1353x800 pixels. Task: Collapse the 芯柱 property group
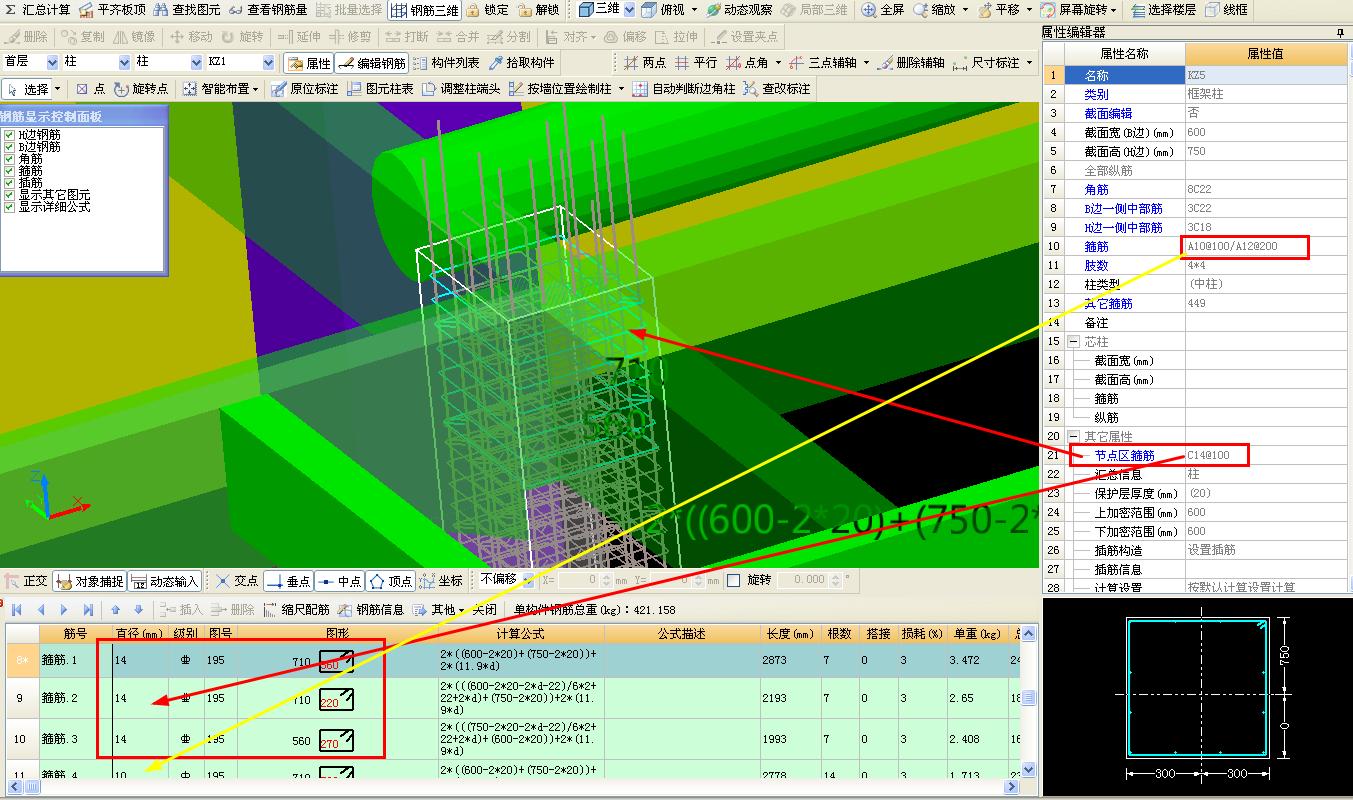click(1074, 342)
